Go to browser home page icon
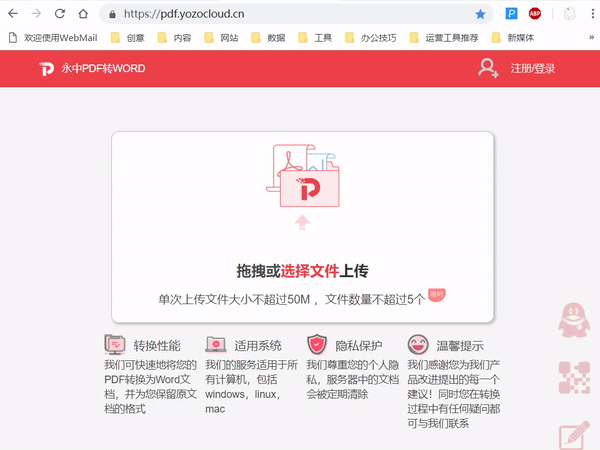Viewport: 600px width, 450px height. [x=84, y=14]
